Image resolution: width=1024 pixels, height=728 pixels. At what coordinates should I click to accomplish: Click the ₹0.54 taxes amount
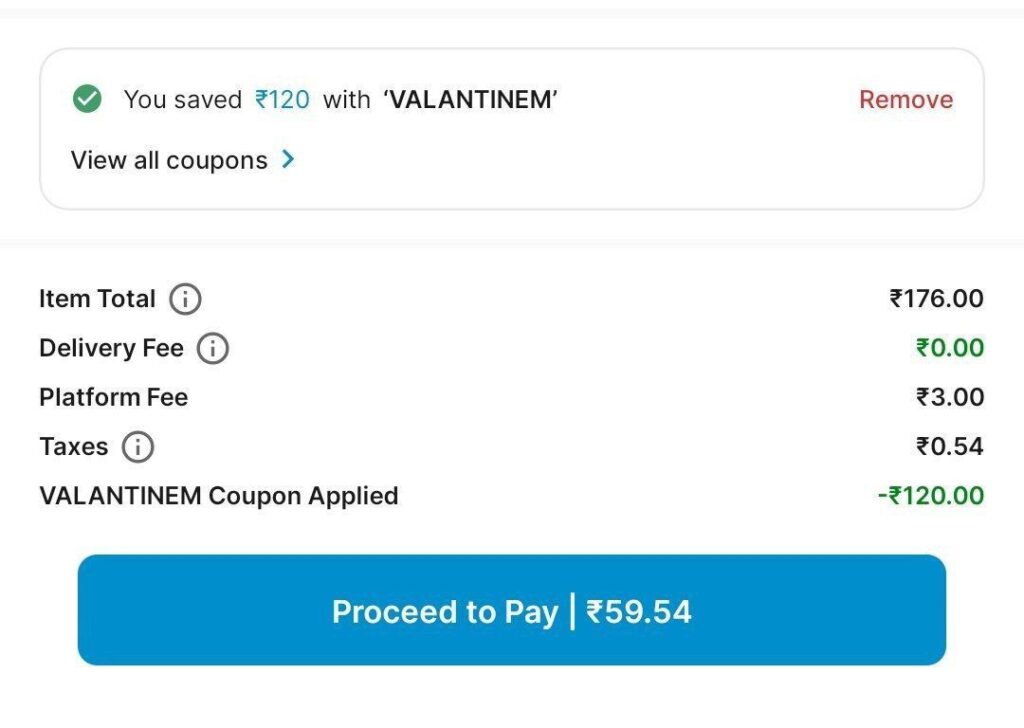pyautogui.click(x=949, y=446)
